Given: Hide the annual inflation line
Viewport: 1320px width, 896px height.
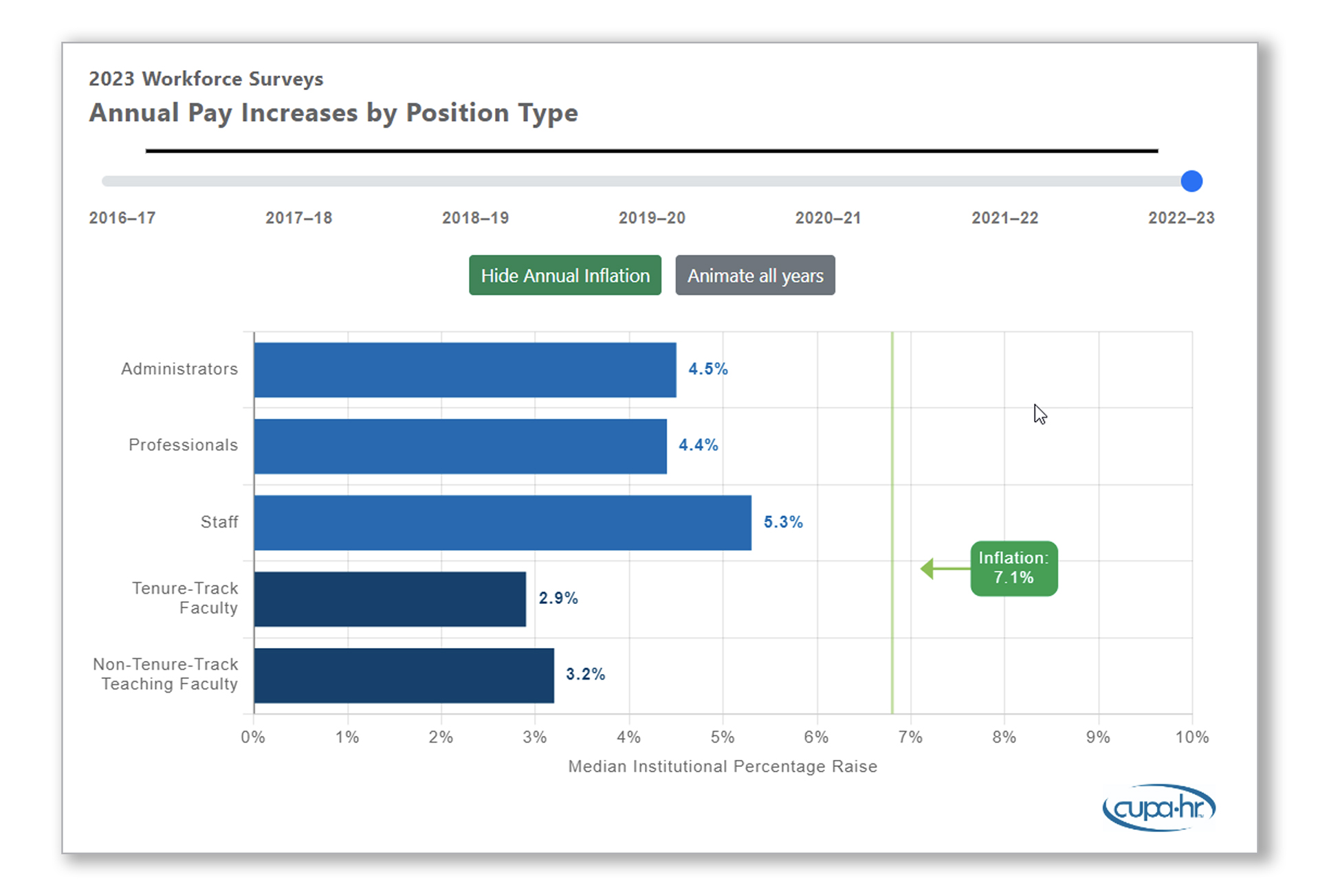Looking at the screenshot, I should [564, 276].
